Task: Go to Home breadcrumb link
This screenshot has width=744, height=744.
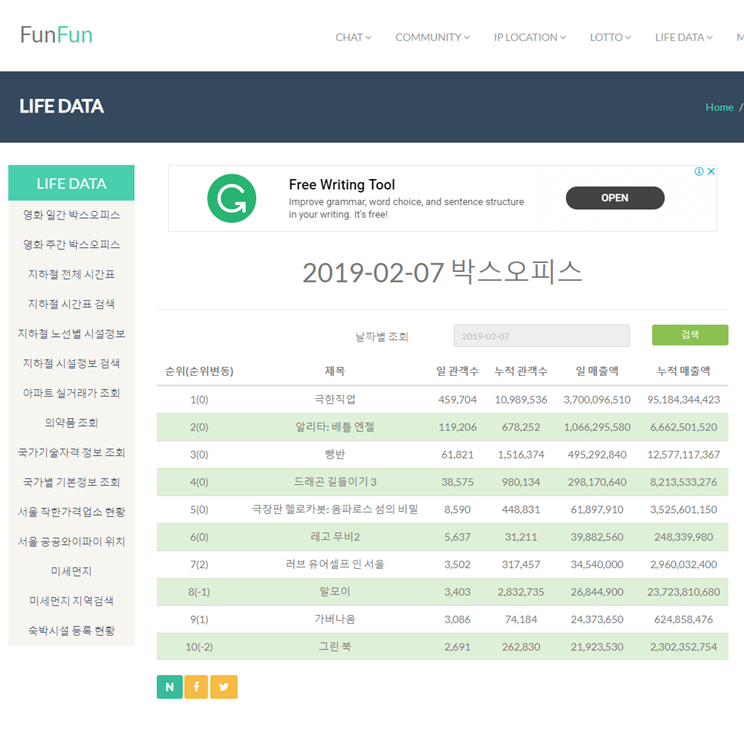Action: point(719,107)
